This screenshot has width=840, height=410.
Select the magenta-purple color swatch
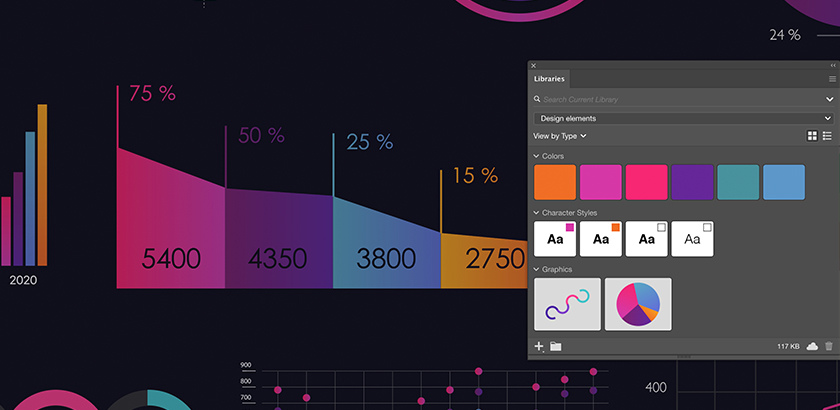tap(601, 182)
